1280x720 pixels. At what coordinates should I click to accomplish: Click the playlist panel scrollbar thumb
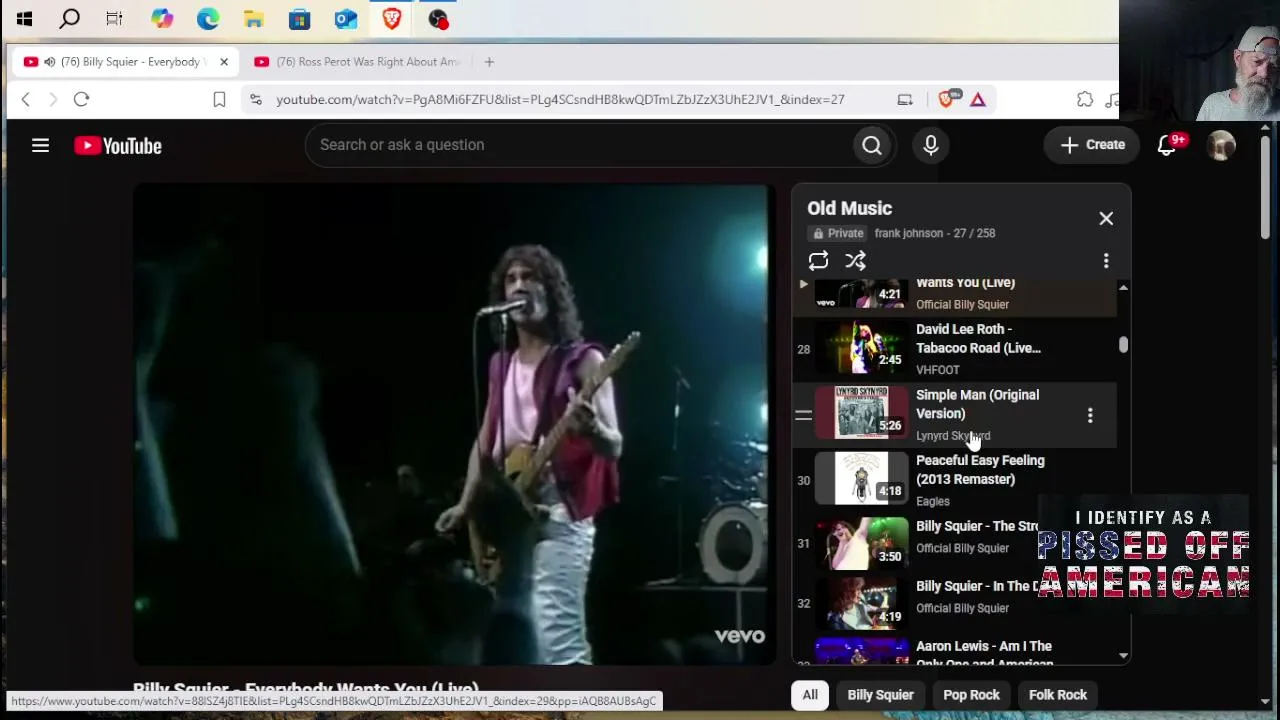(x=1123, y=345)
